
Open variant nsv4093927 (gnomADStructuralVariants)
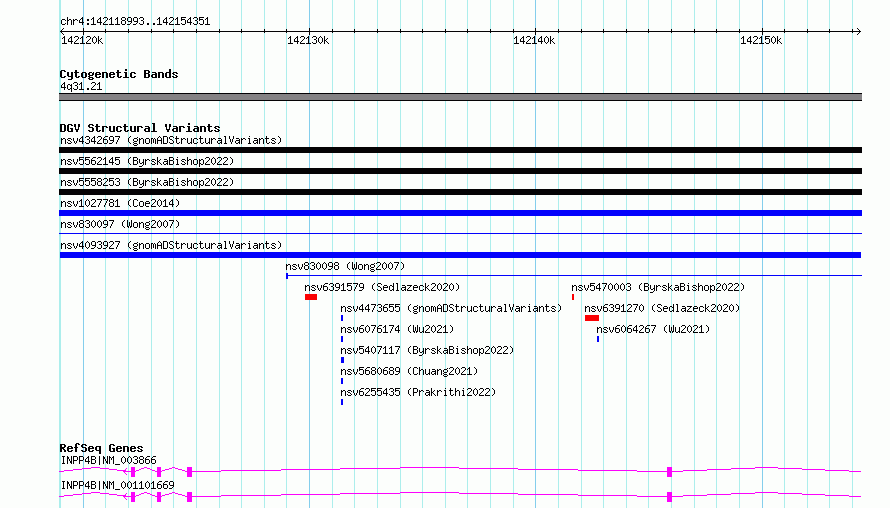pos(171,245)
